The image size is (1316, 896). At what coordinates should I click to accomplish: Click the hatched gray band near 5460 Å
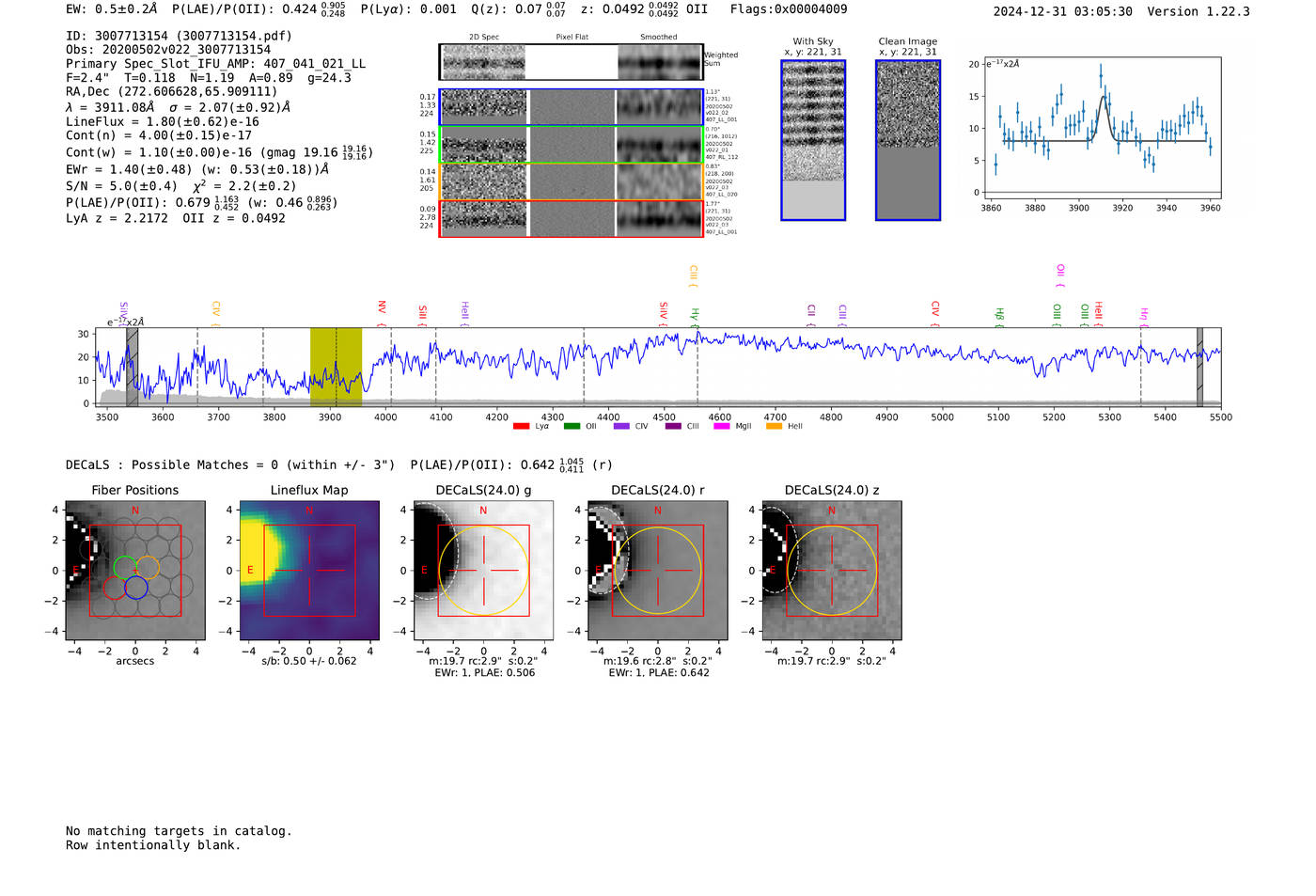(1199, 368)
